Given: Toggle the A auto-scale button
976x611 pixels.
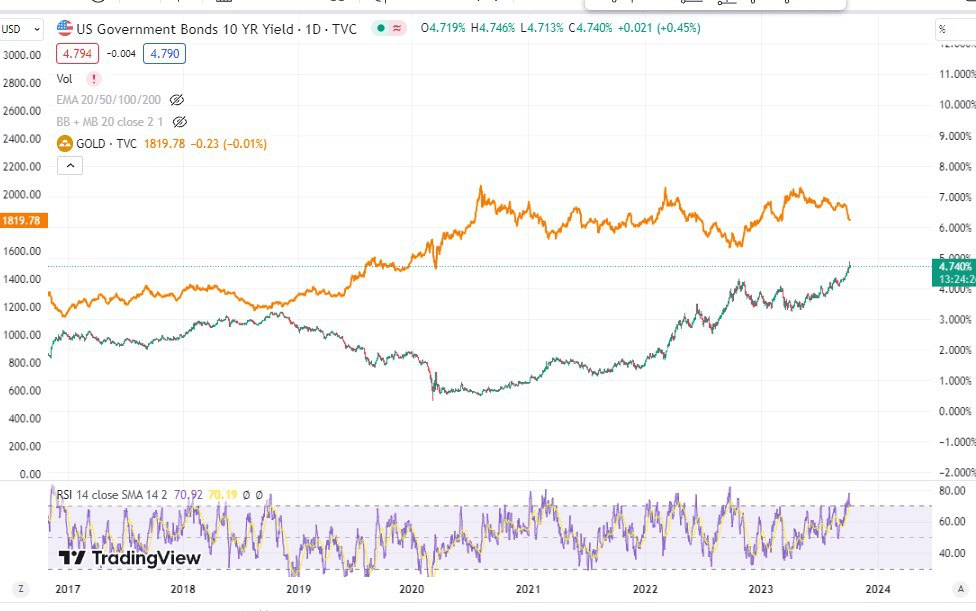Looking at the screenshot, I should tap(960, 589).
